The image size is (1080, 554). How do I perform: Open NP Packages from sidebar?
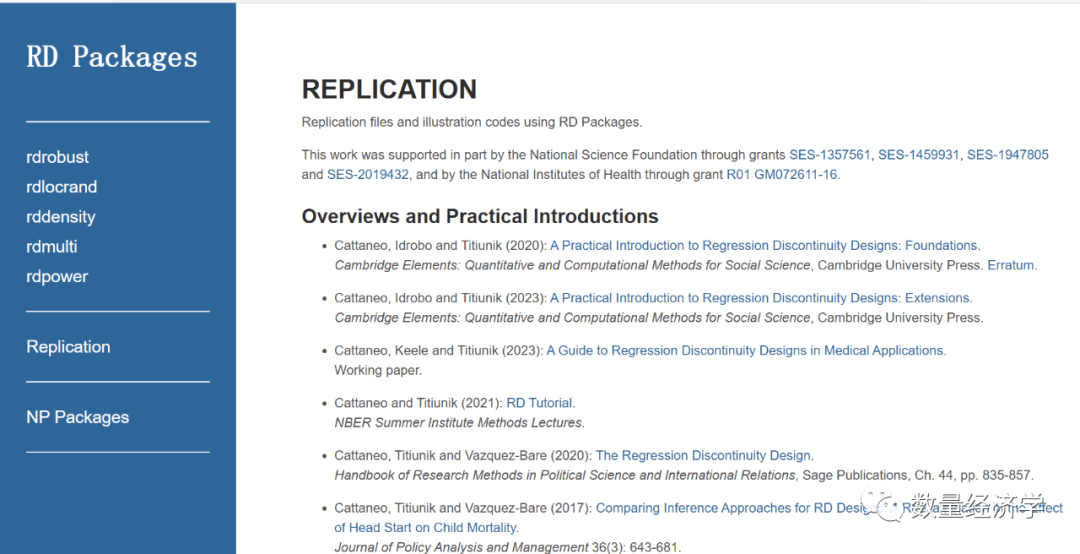(x=78, y=417)
